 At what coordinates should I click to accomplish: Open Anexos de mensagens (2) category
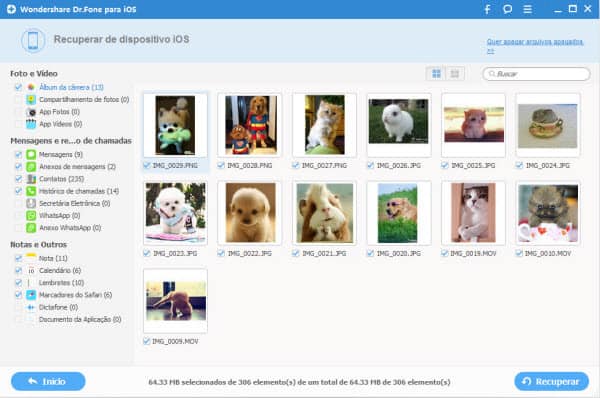click(x=78, y=167)
